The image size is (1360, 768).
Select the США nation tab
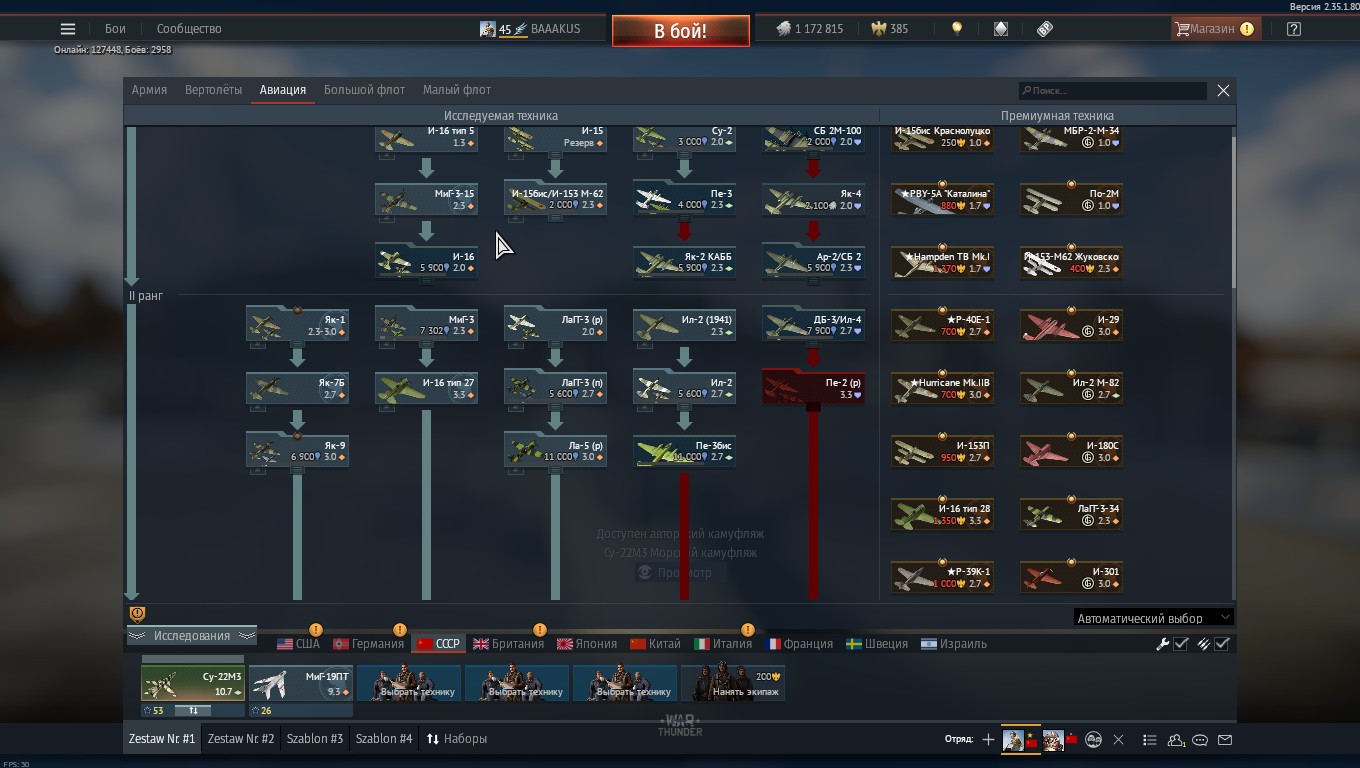(x=298, y=644)
